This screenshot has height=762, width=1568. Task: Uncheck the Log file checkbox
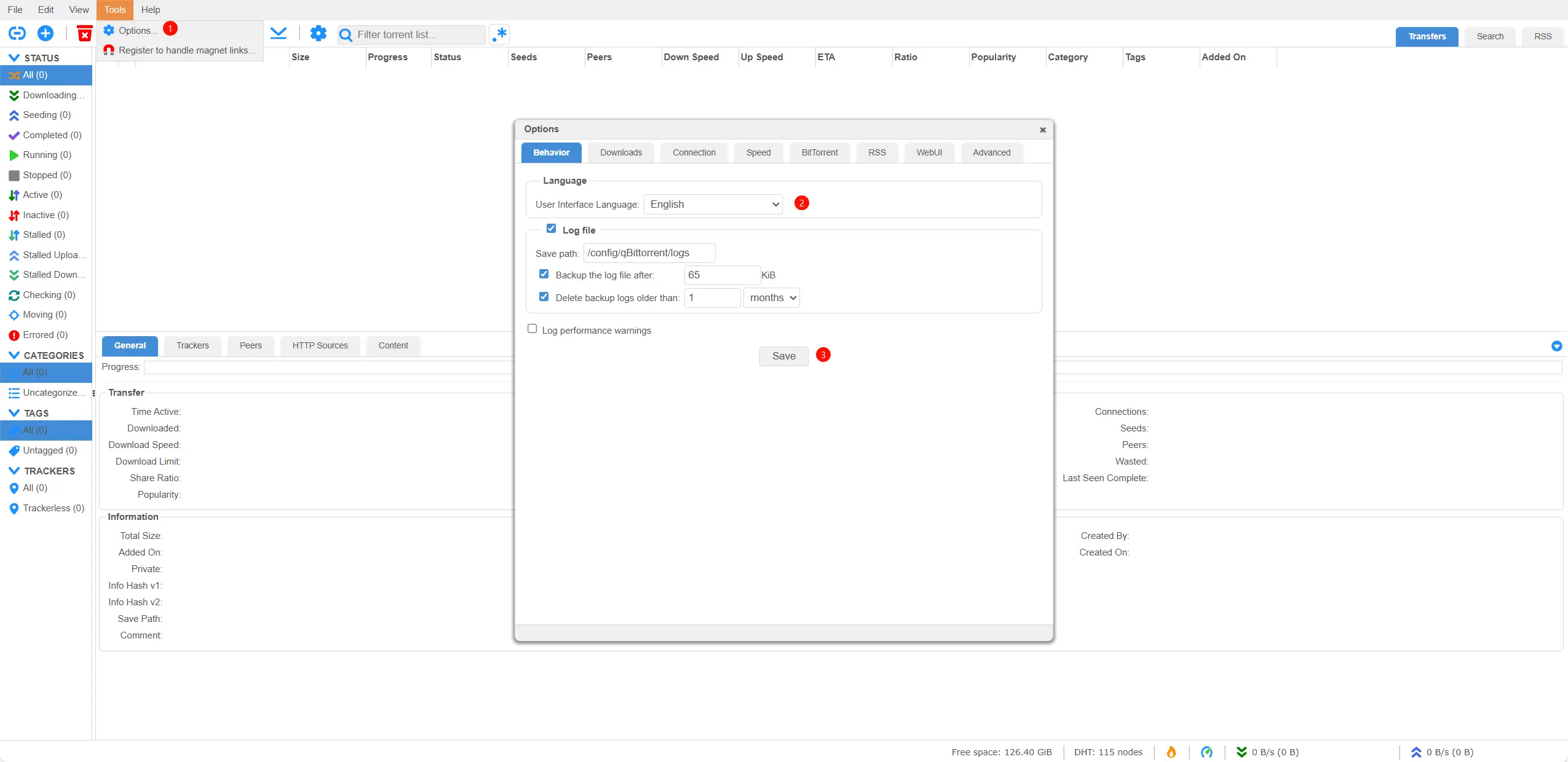(x=551, y=229)
